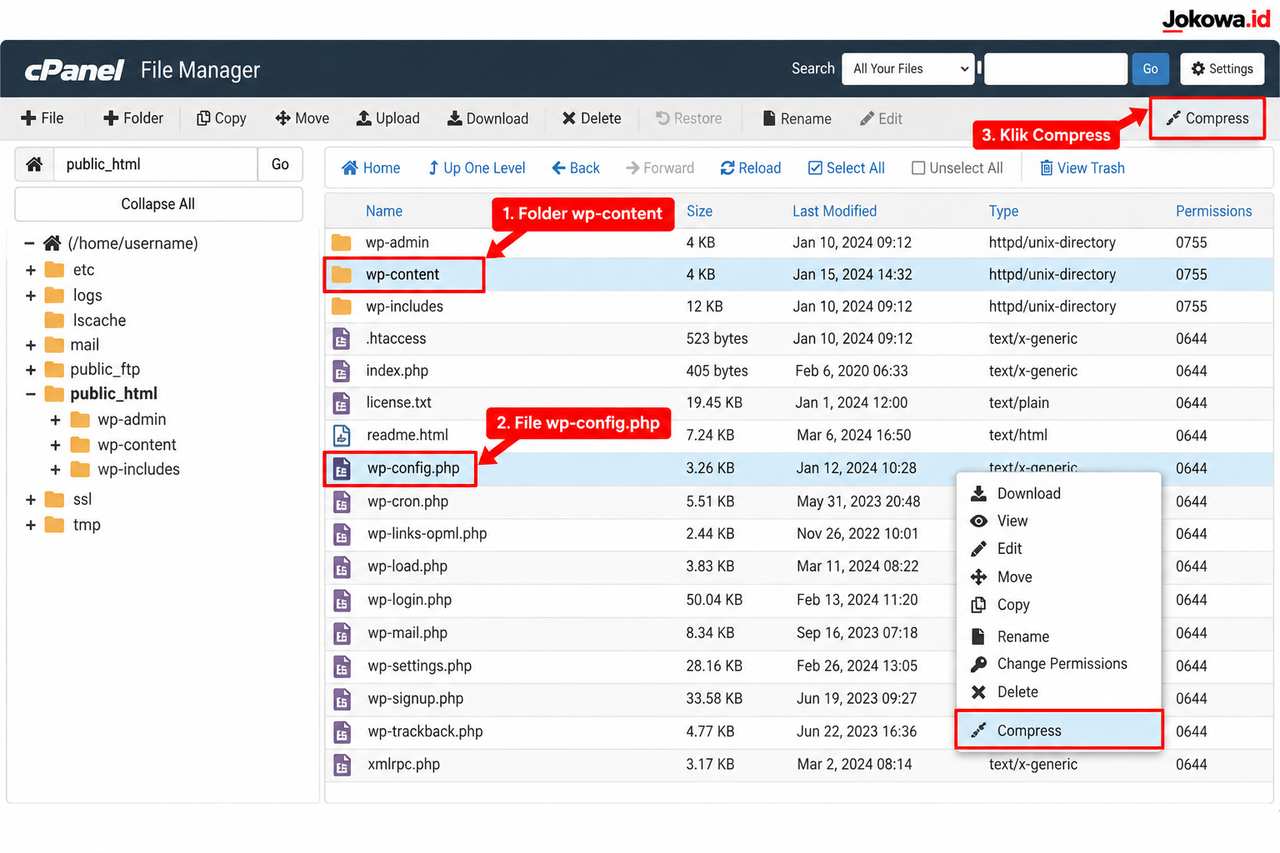Expand the etc folder in the tree
Image resolution: width=1280 pixels, height=853 pixels.
click(x=31, y=270)
